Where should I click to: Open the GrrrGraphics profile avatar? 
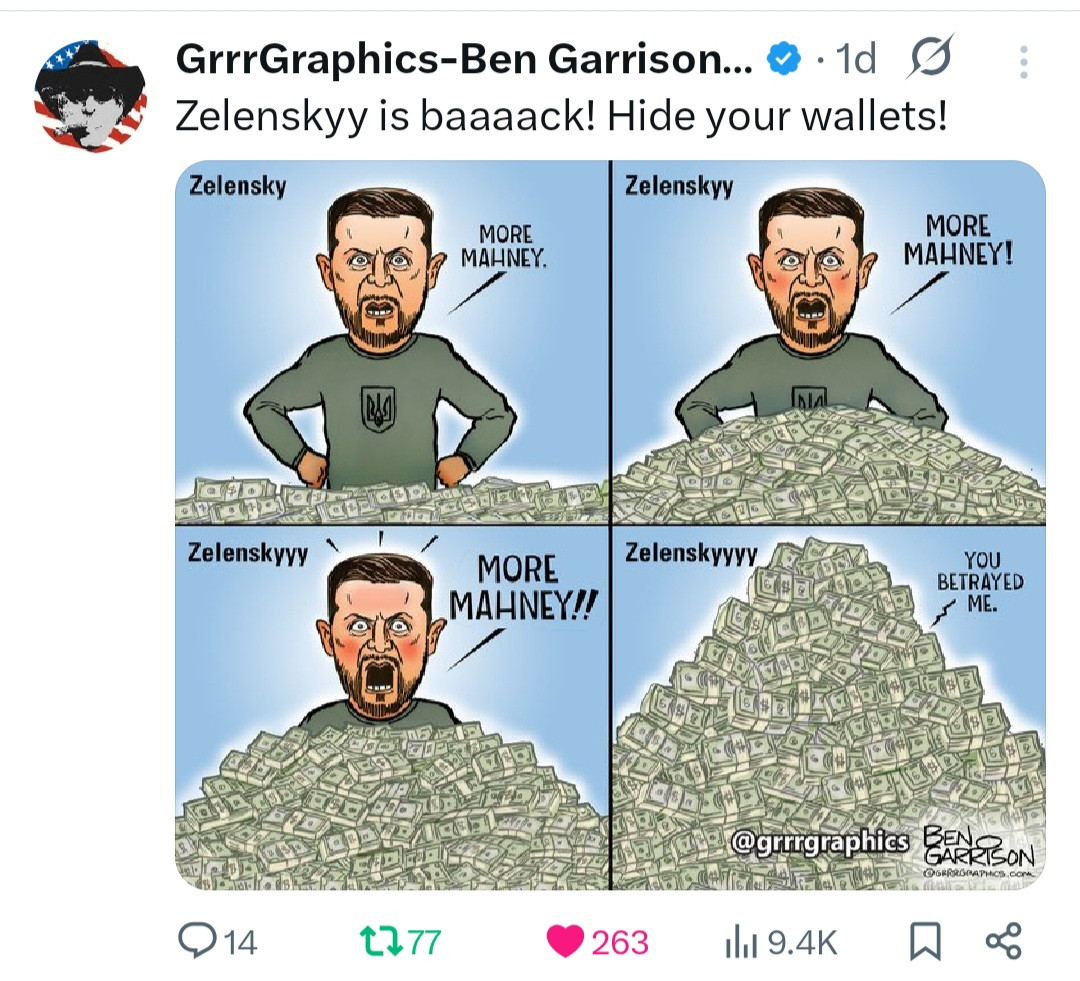90,96
